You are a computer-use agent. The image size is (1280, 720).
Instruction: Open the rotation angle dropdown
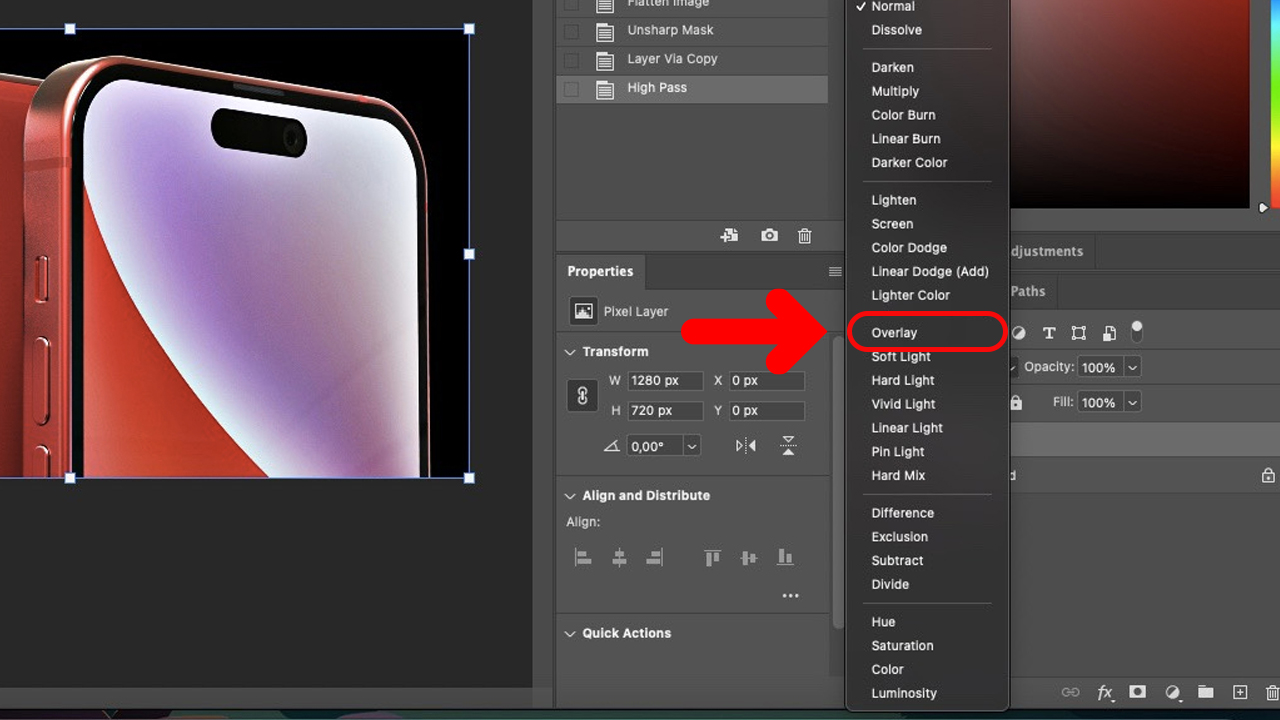692,446
